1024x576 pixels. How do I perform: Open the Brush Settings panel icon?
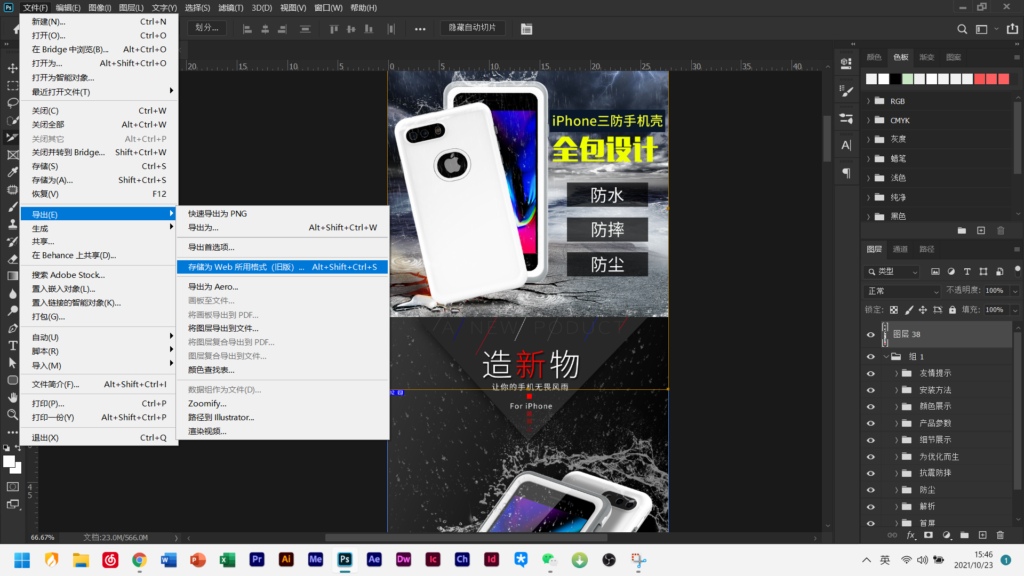tap(846, 91)
